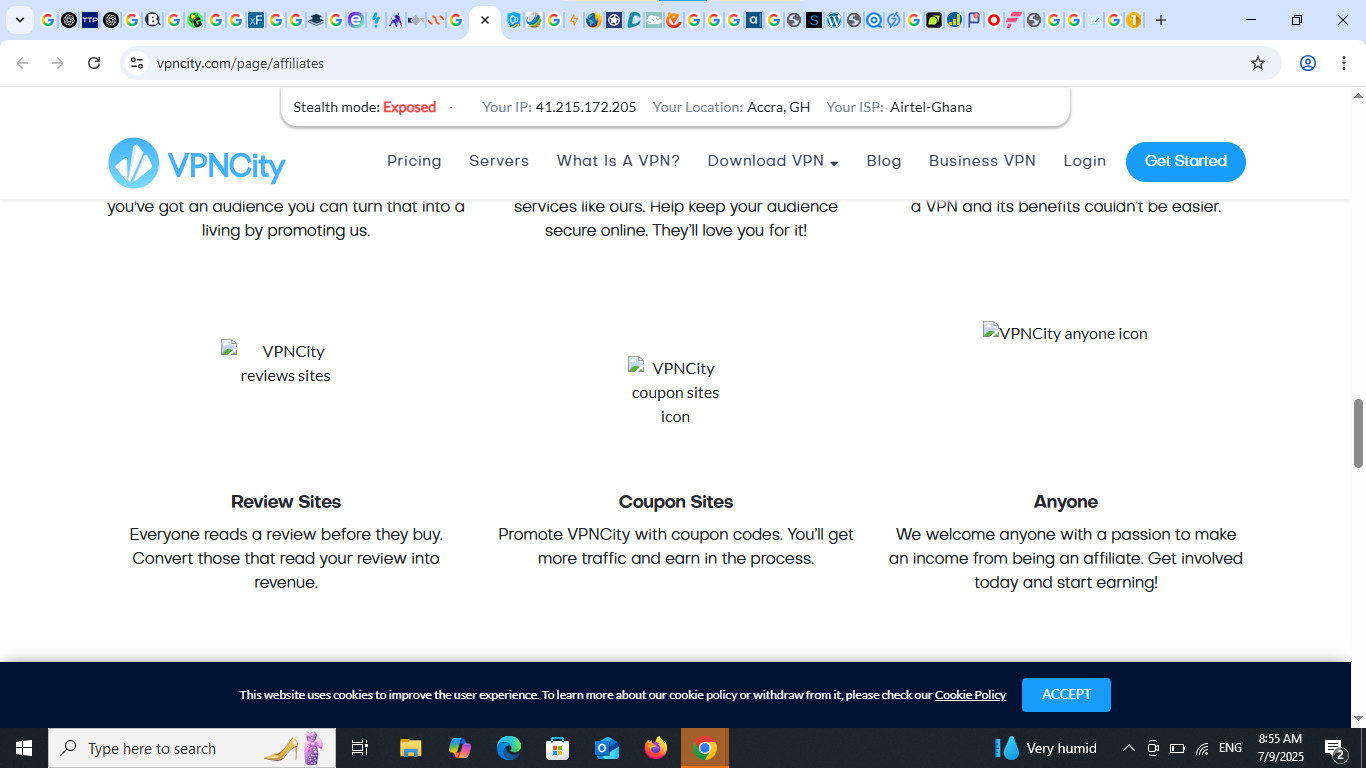Click the scrollbar down arrow

(x=1358, y=718)
